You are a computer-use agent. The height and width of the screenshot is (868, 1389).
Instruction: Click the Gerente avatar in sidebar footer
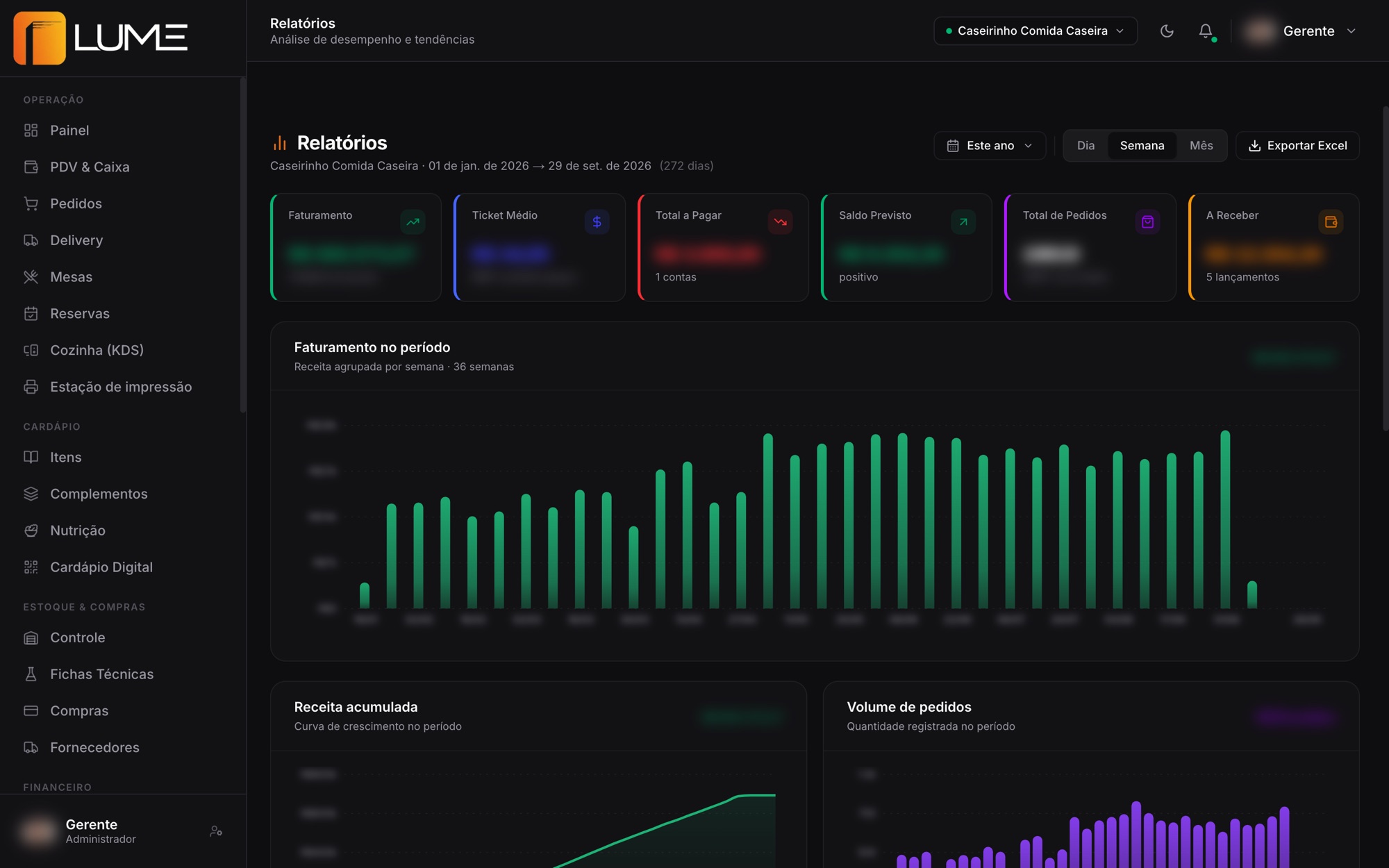click(38, 831)
